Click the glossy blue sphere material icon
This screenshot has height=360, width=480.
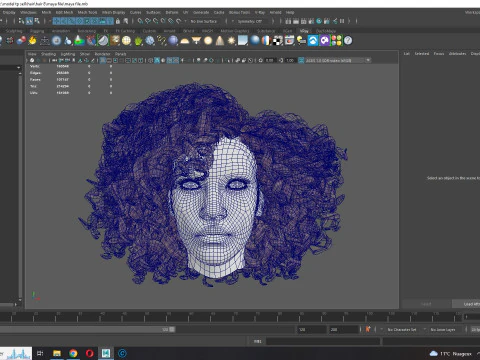[255, 40]
